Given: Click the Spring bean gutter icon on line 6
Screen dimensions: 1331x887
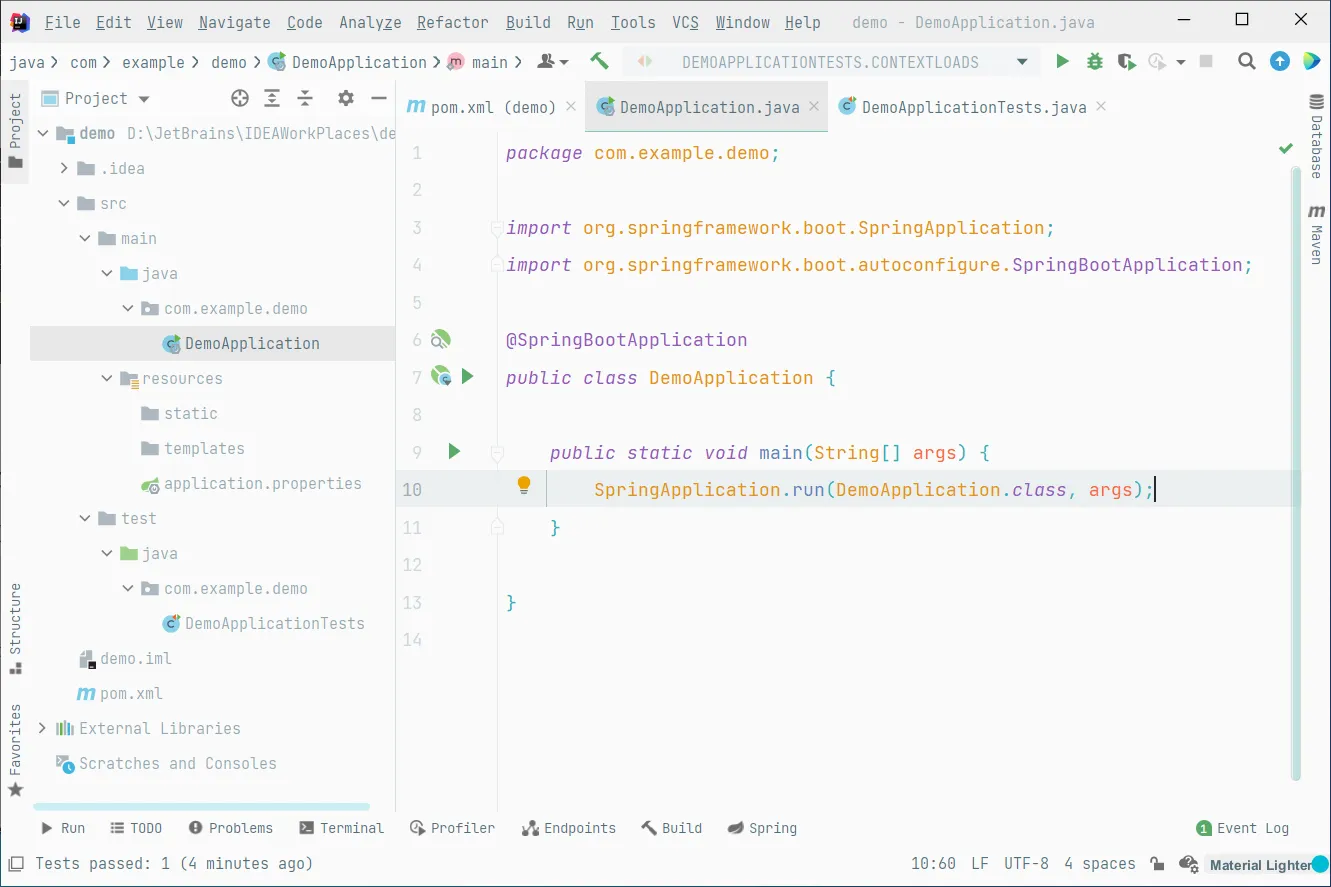Looking at the screenshot, I should 440,340.
